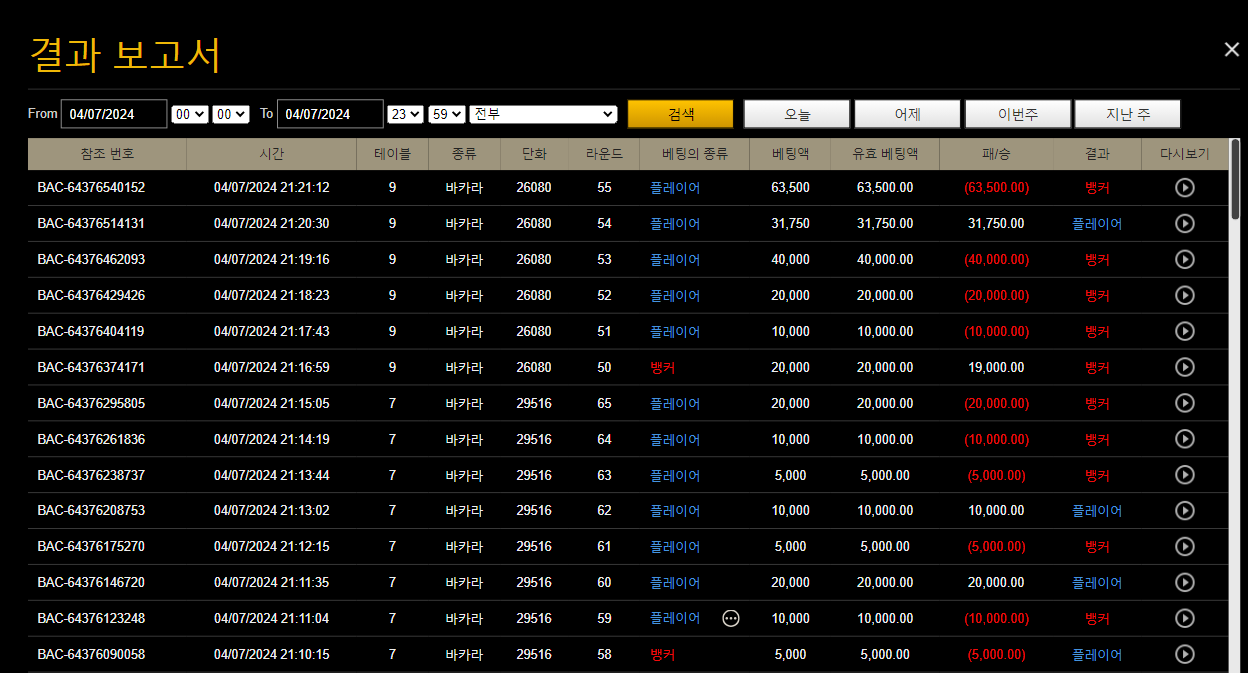Image resolution: width=1248 pixels, height=673 pixels.
Task: Replay round BAC-64376462093
Action: click(x=1185, y=260)
